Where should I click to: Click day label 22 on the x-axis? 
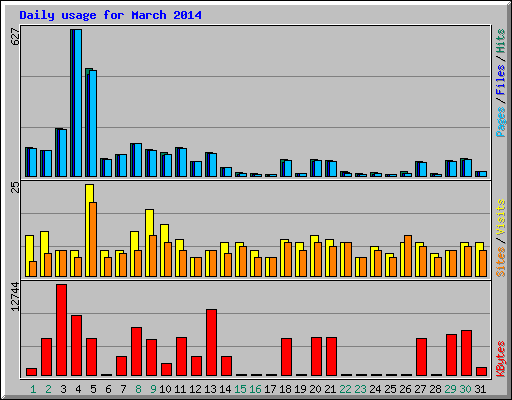345,389
